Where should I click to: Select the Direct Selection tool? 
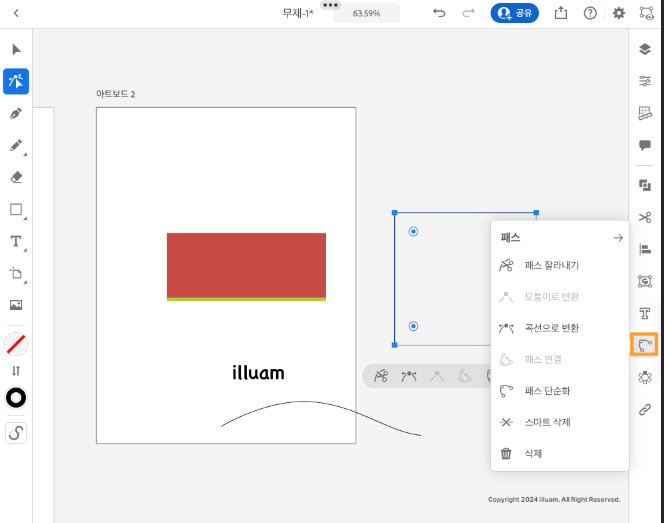16,81
